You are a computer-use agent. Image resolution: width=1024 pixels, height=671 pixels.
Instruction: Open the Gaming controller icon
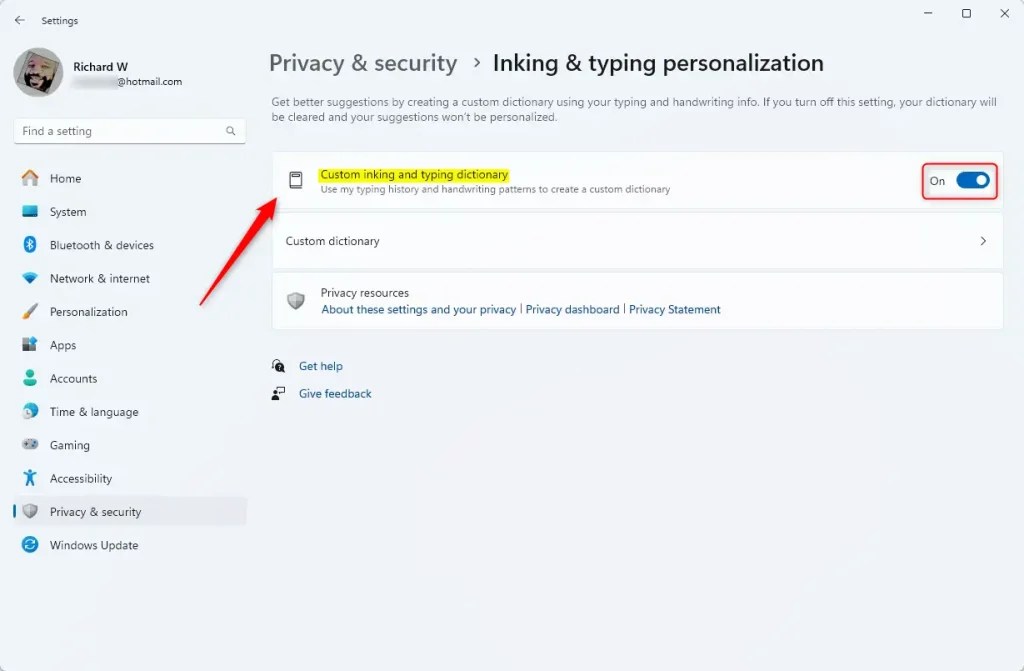click(x=29, y=445)
